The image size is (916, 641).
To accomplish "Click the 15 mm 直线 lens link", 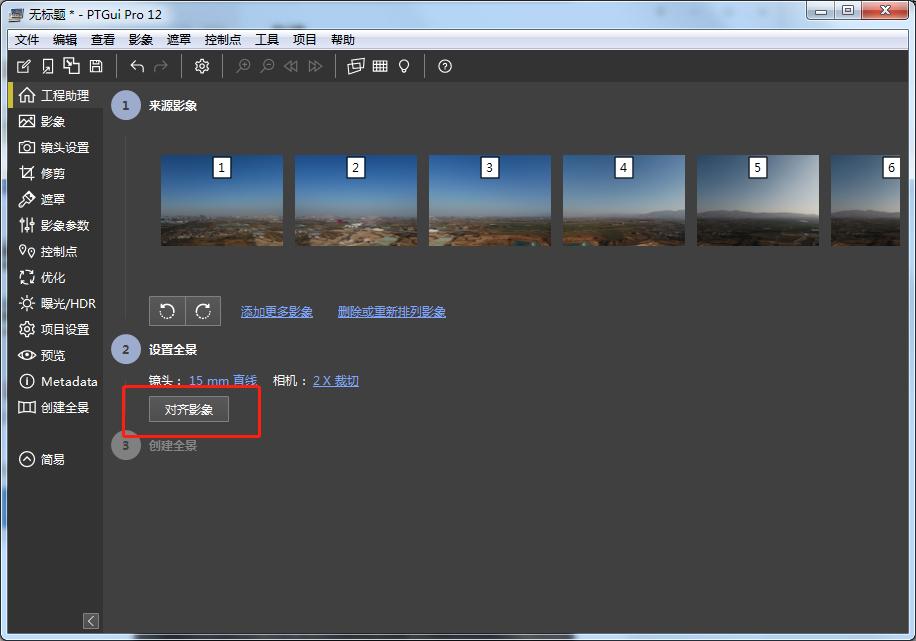I will coord(223,381).
